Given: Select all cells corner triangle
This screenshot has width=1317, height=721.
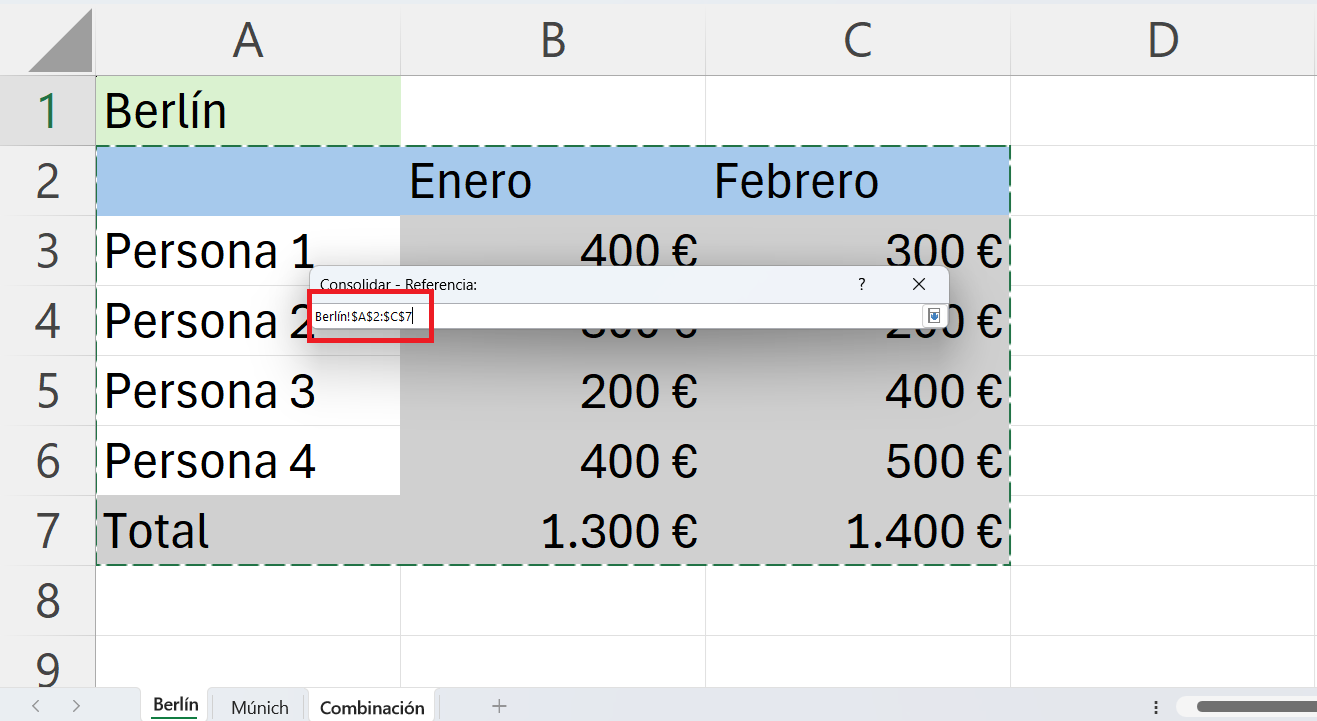Looking at the screenshot, I should [x=62, y=43].
